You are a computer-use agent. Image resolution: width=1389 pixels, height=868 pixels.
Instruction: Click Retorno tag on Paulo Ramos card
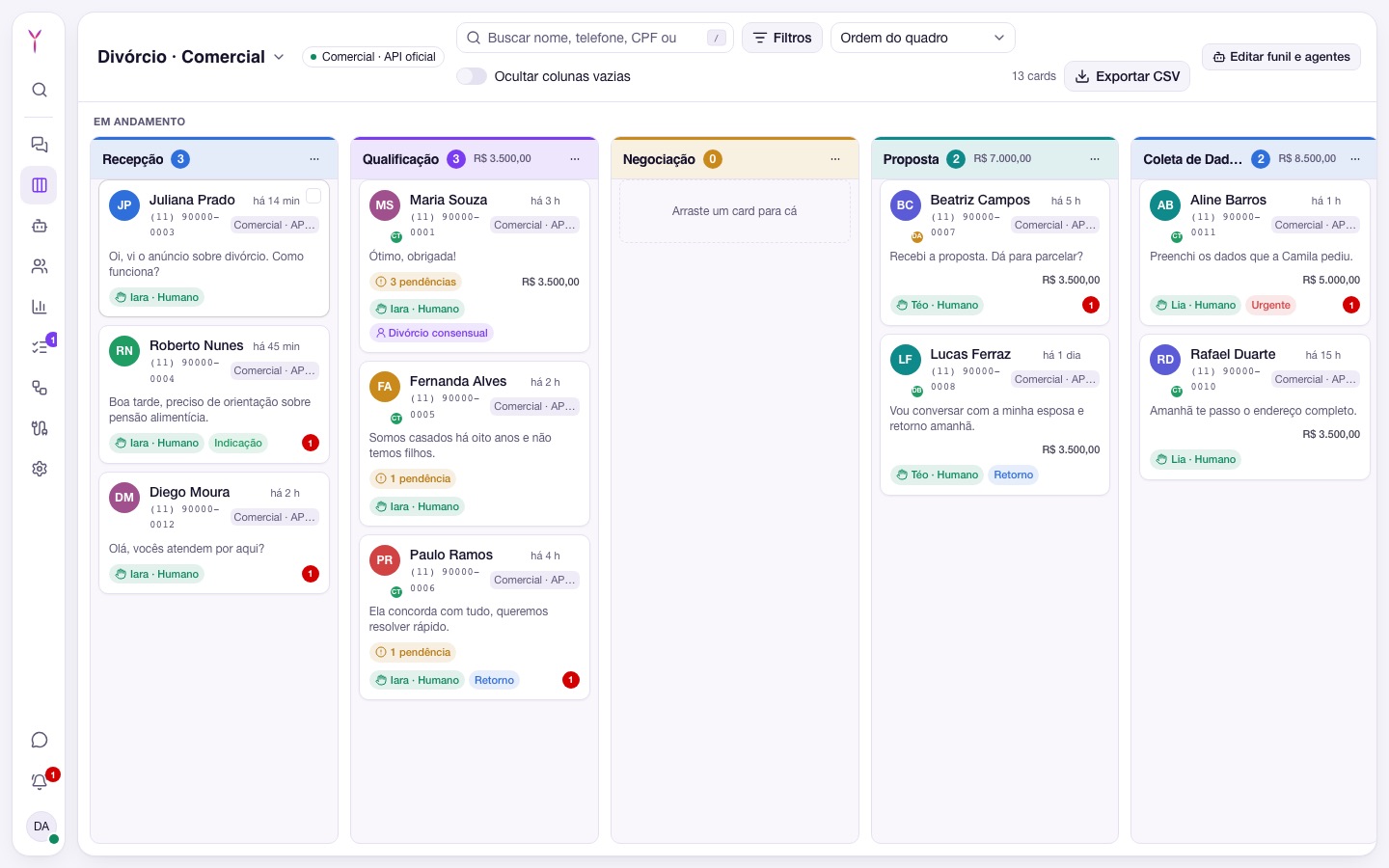(x=494, y=680)
